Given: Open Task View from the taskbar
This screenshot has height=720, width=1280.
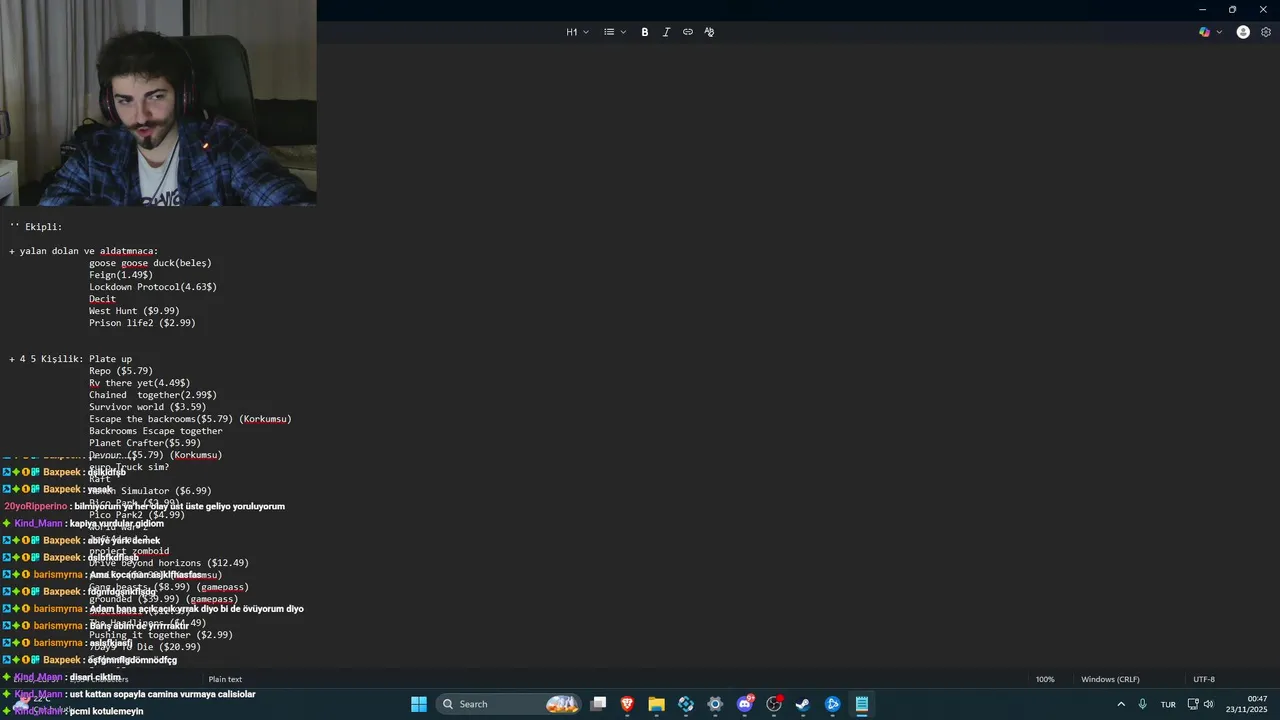Looking at the screenshot, I should point(598,704).
